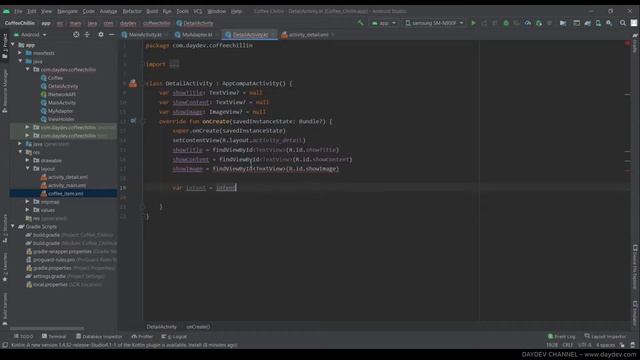Open the Android view selector dropdown
The image size is (640, 360).
(30, 35)
